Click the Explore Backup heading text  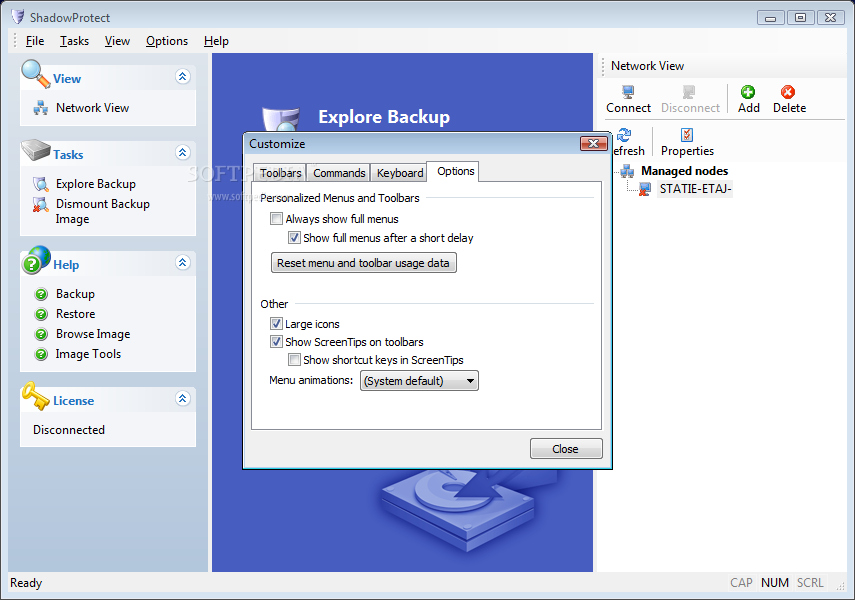pos(384,117)
